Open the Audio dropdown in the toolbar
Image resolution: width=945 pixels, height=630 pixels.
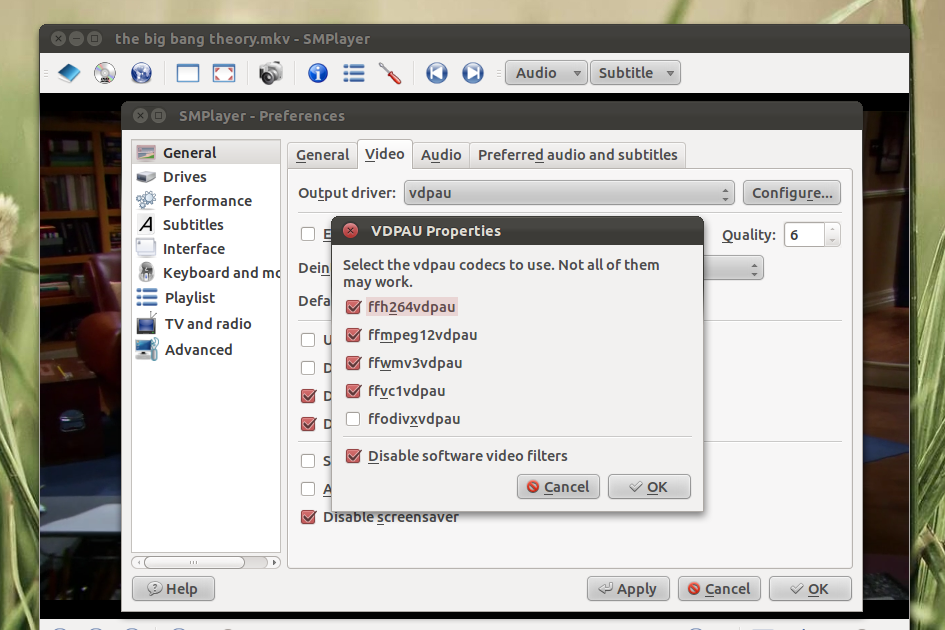pyautogui.click(x=545, y=72)
